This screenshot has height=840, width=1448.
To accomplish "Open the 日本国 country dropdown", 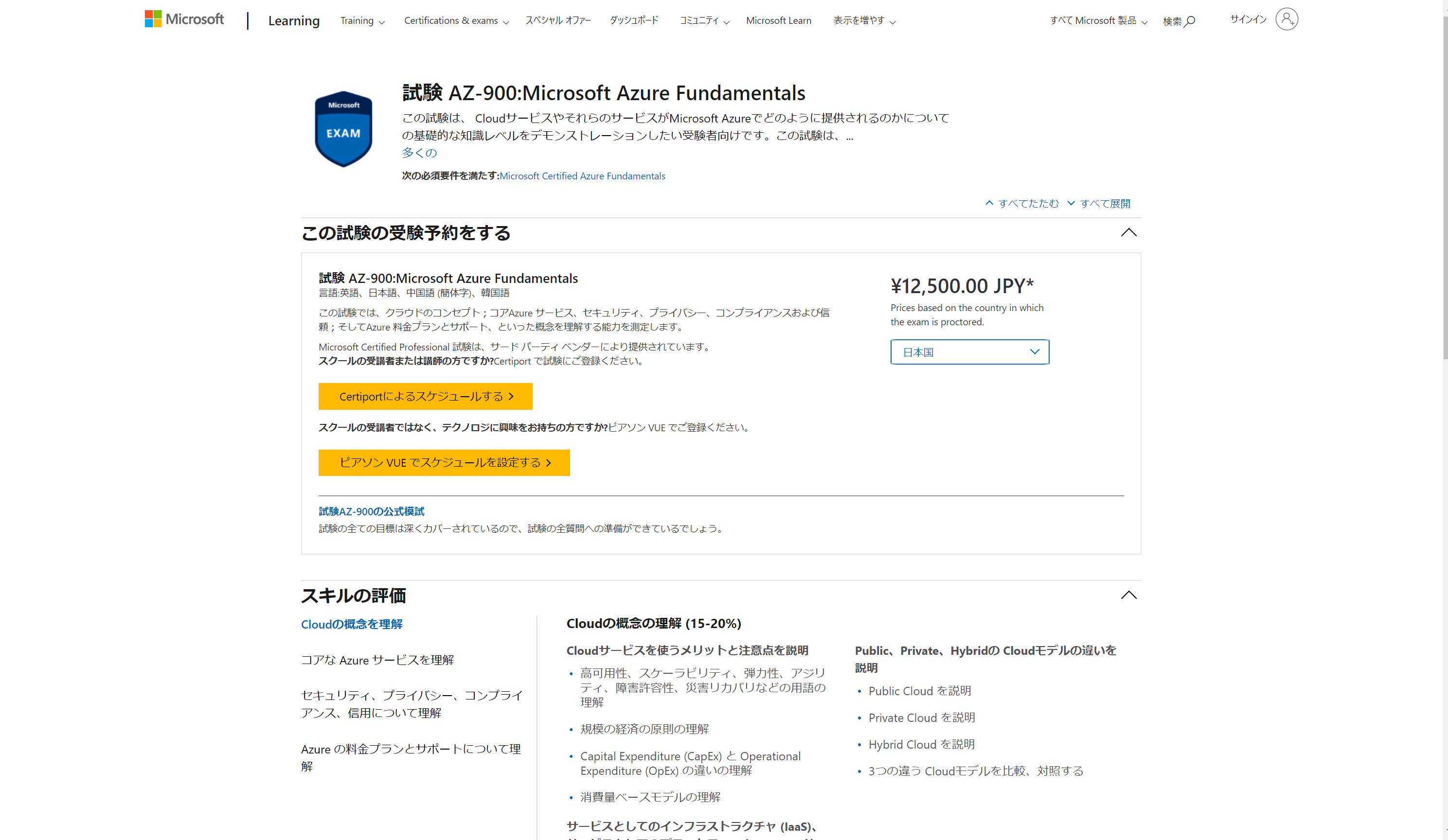I will (x=969, y=352).
